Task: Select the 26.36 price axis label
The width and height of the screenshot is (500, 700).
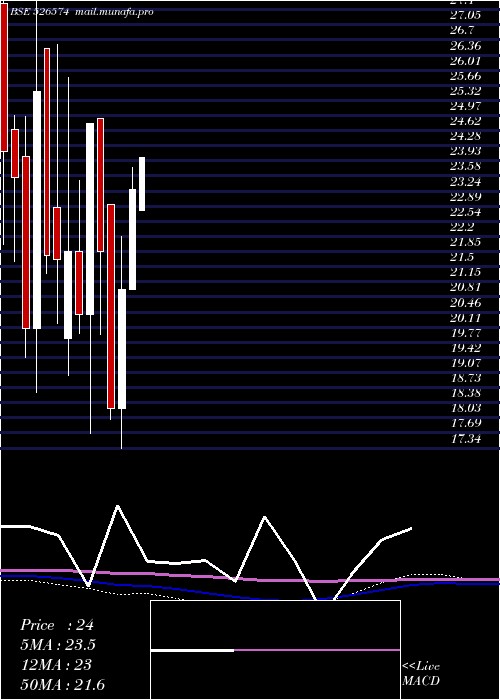Action: (466, 46)
